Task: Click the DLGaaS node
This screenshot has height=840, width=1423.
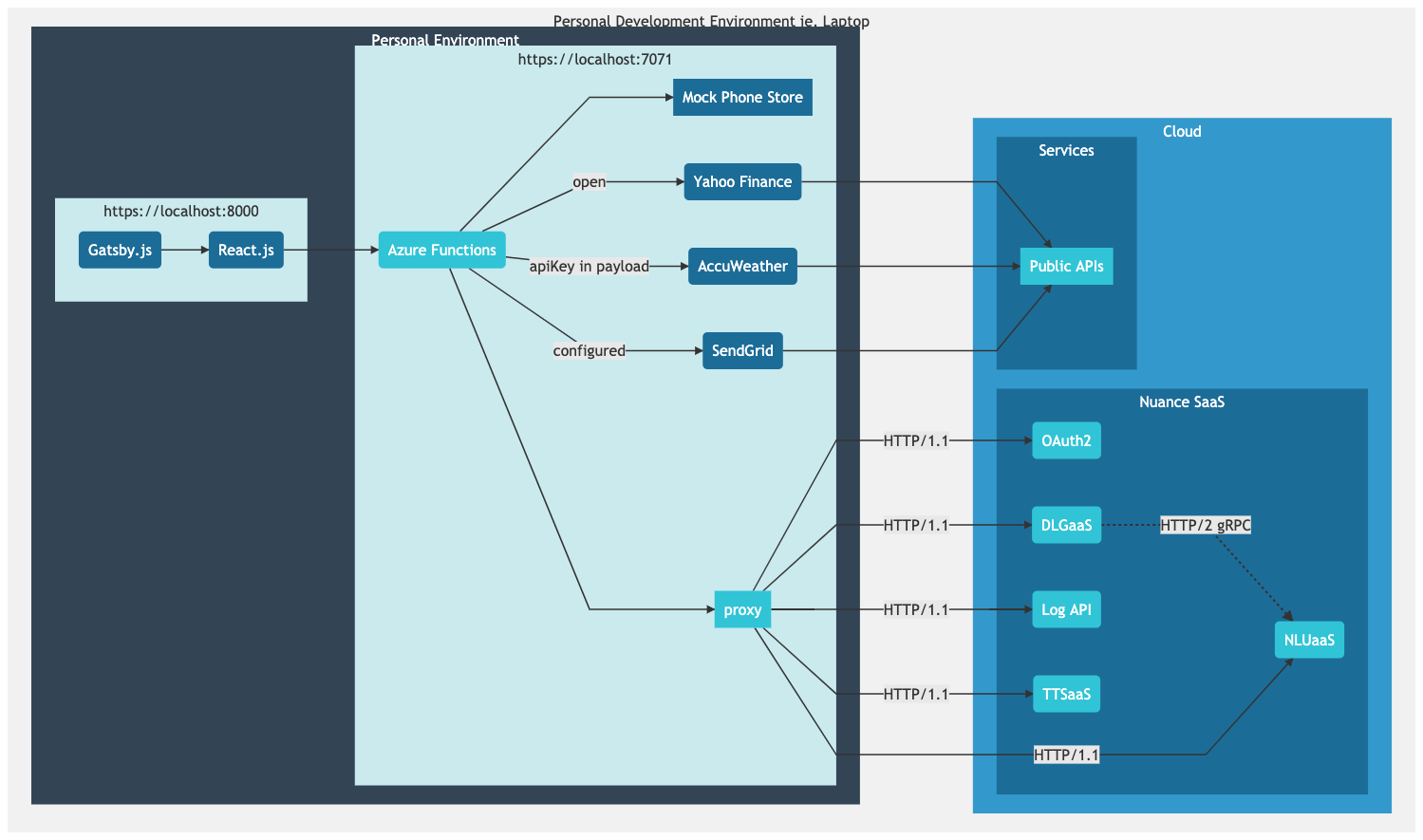Action: tap(1066, 526)
